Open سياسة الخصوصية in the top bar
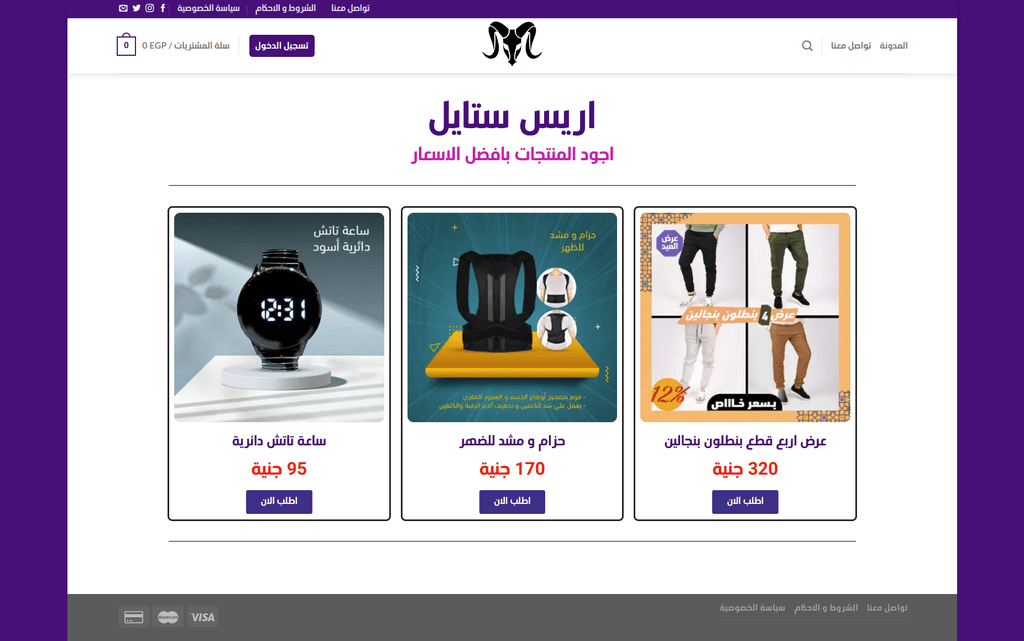1024x641 pixels. [x=208, y=8]
